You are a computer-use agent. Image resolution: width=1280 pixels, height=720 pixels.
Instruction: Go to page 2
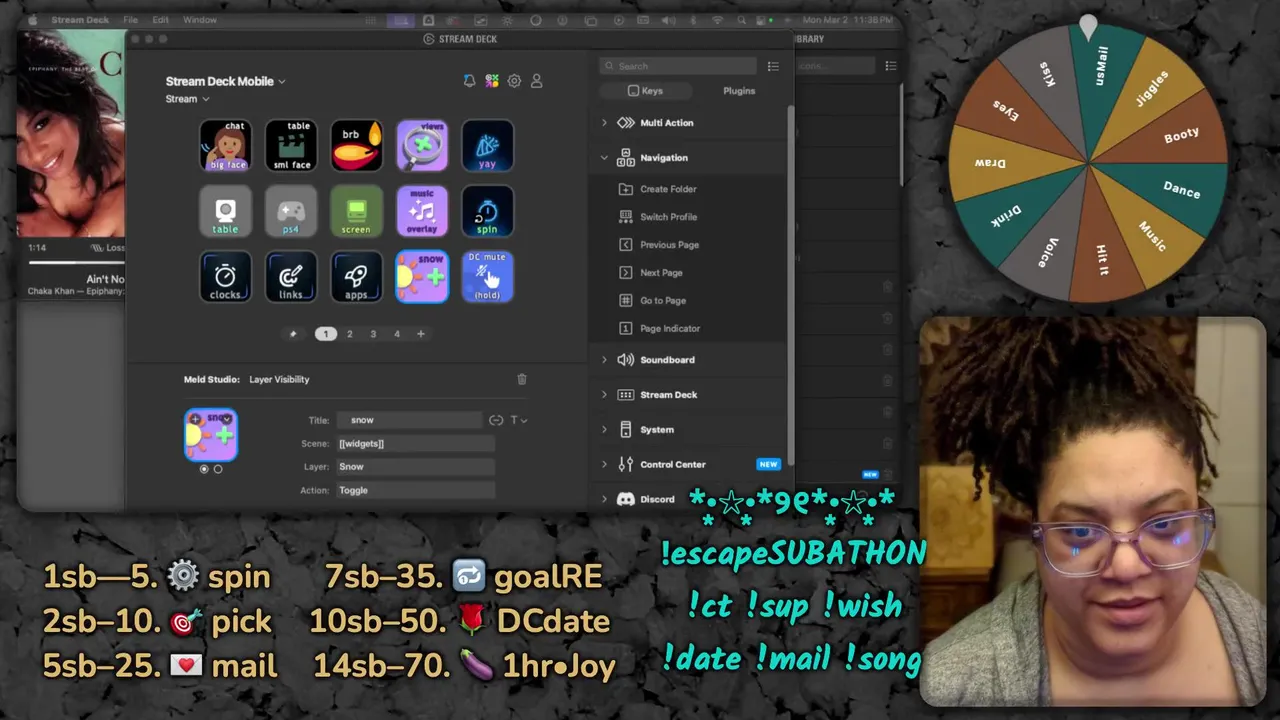tap(349, 334)
